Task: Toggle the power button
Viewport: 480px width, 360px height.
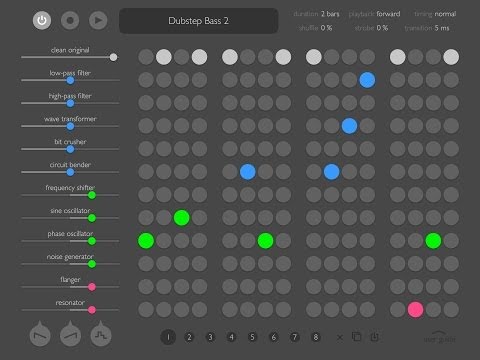Action: point(42,20)
